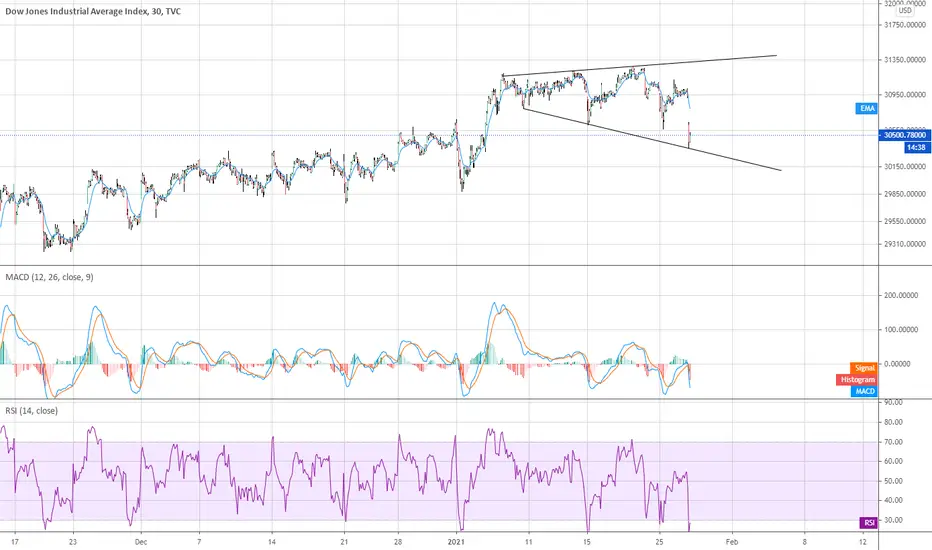The width and height of the screenshot is (932, 550).
Task: Click the Dec date label on time axis
Action: (x=141, y=542)
